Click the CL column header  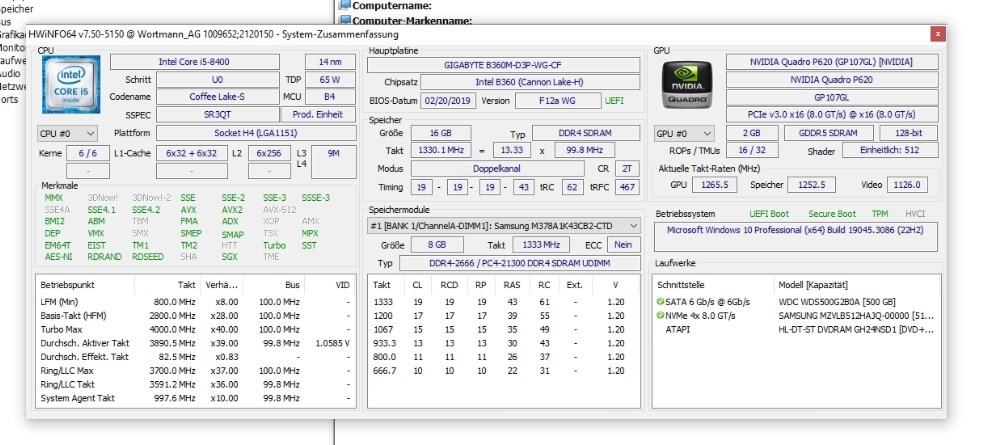click(418, 285)
